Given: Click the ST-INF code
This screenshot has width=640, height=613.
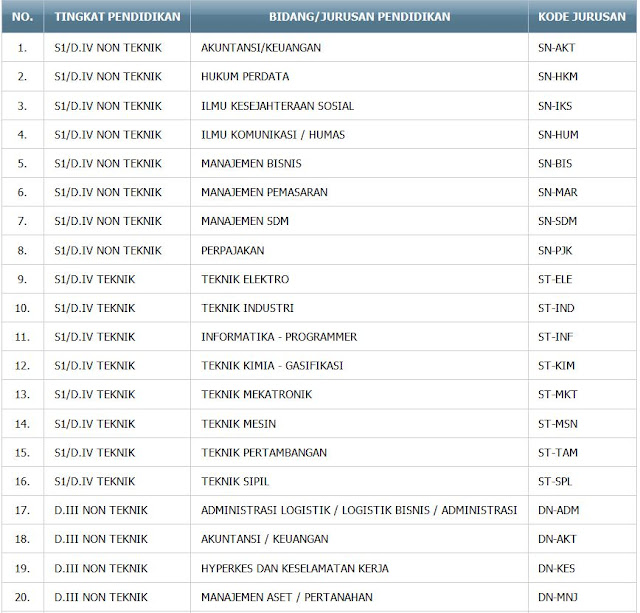Looking at the screenshot, I should tap(555, 337).
